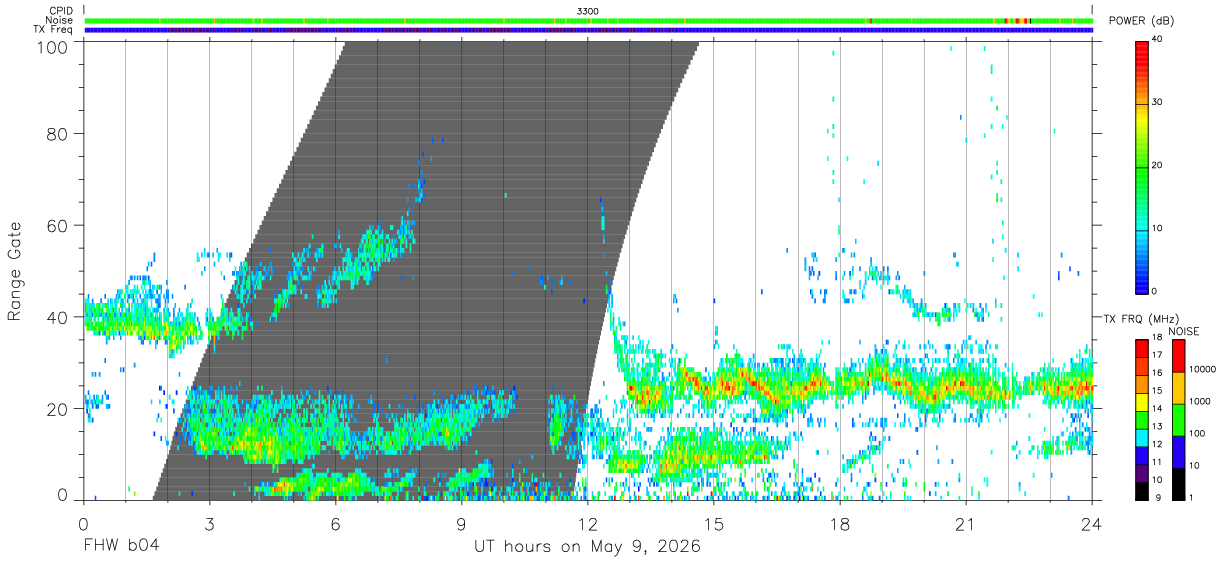Click the UT hours on May 9, 2026 axis title

coord(587,547)
